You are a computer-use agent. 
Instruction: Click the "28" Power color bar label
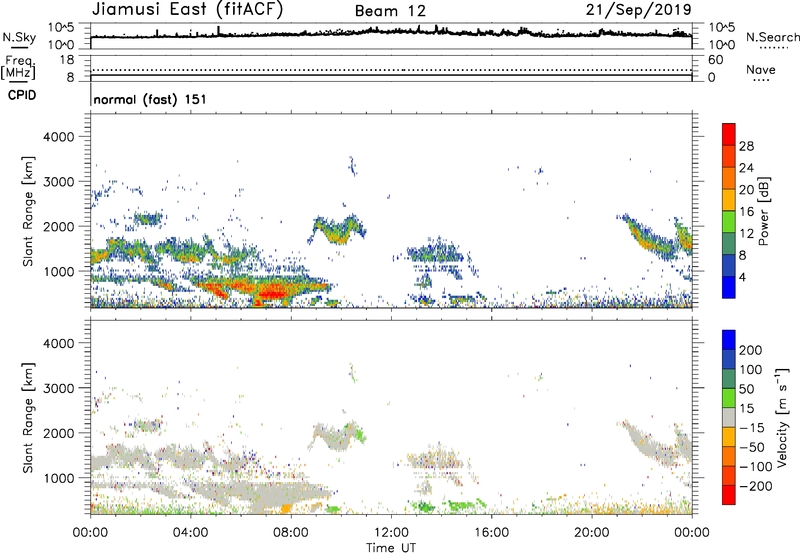[746, 146]
